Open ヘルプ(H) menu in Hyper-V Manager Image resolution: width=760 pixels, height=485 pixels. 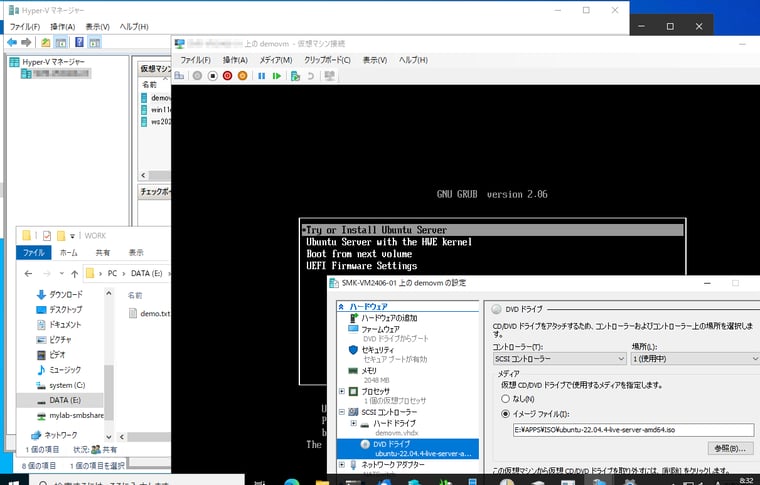coord(134,27)
